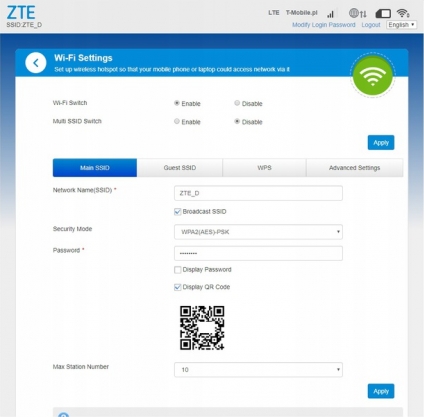Click the ZTE logo
Image resolution: width=424 pixels, height=417 pixels.
pos(21,13)
